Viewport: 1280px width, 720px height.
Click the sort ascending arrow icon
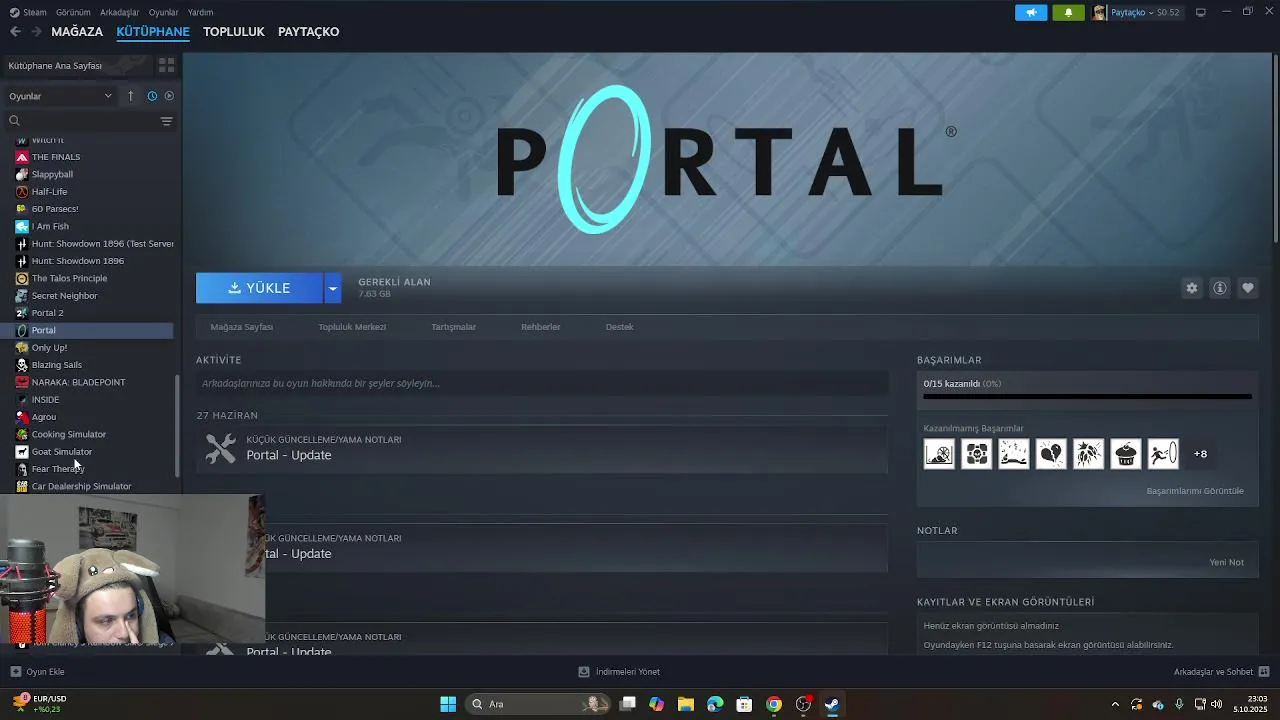(x=130, y=96)
